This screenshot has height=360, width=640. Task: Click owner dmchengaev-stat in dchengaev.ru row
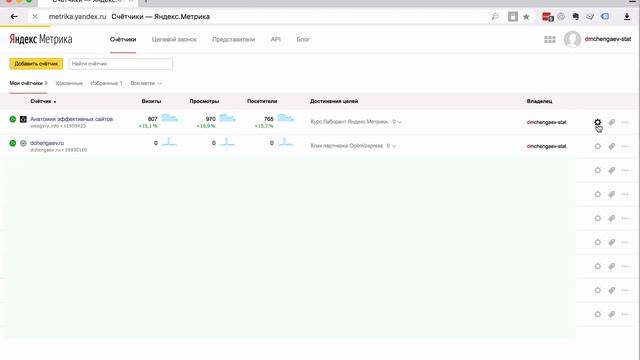click(547, 146)
